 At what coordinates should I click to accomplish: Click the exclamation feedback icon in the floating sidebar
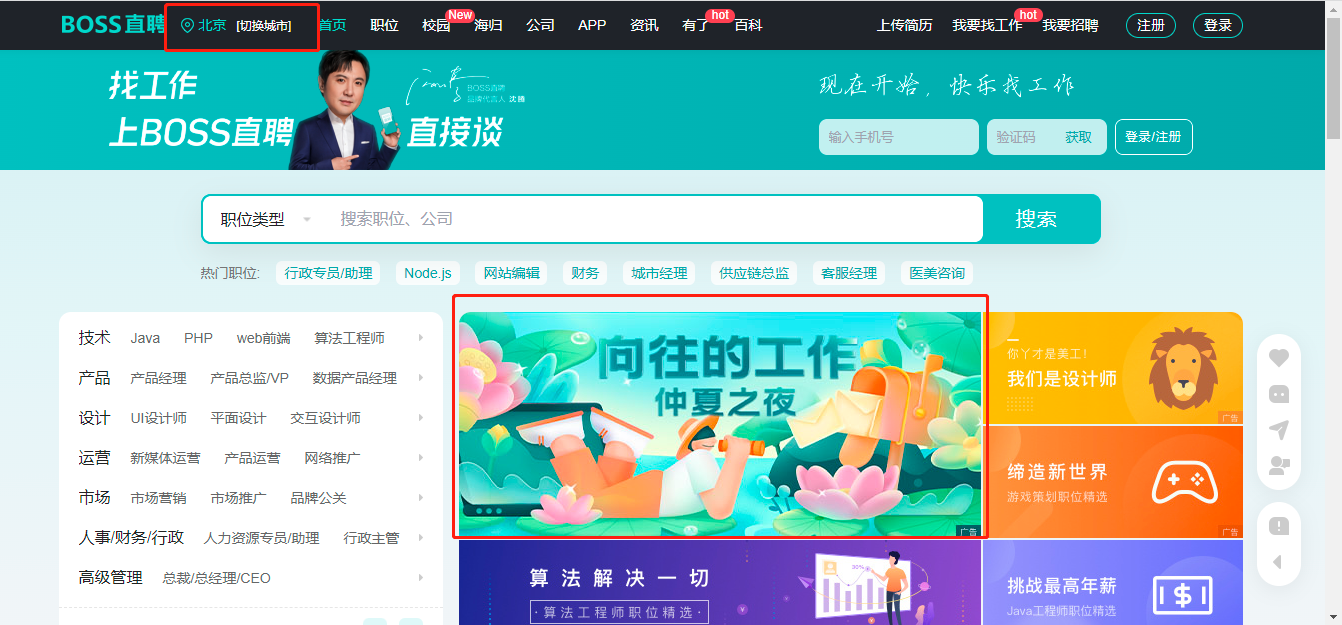[1279, 526]
